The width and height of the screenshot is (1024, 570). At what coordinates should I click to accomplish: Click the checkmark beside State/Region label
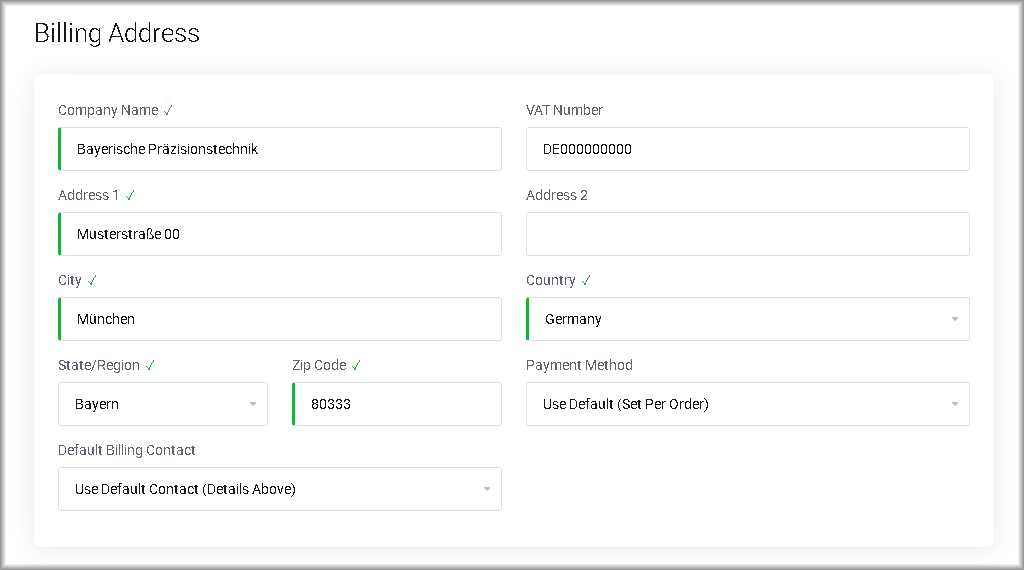[x=150, y=365]
